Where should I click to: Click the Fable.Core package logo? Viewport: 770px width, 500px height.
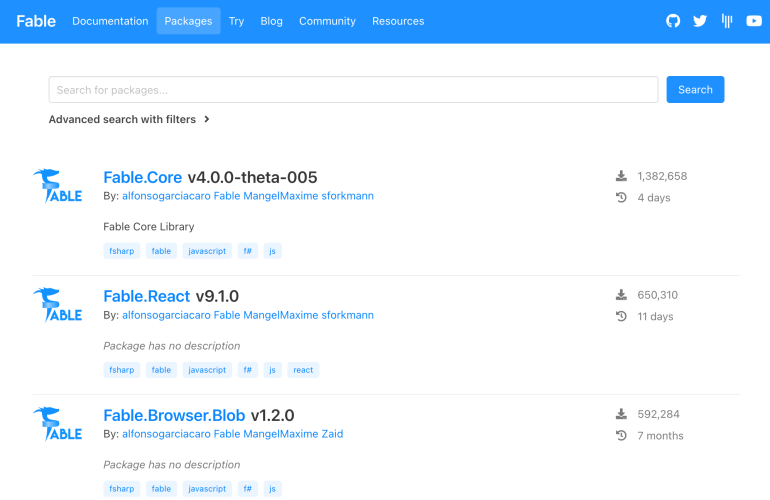[x=57, y=186]
